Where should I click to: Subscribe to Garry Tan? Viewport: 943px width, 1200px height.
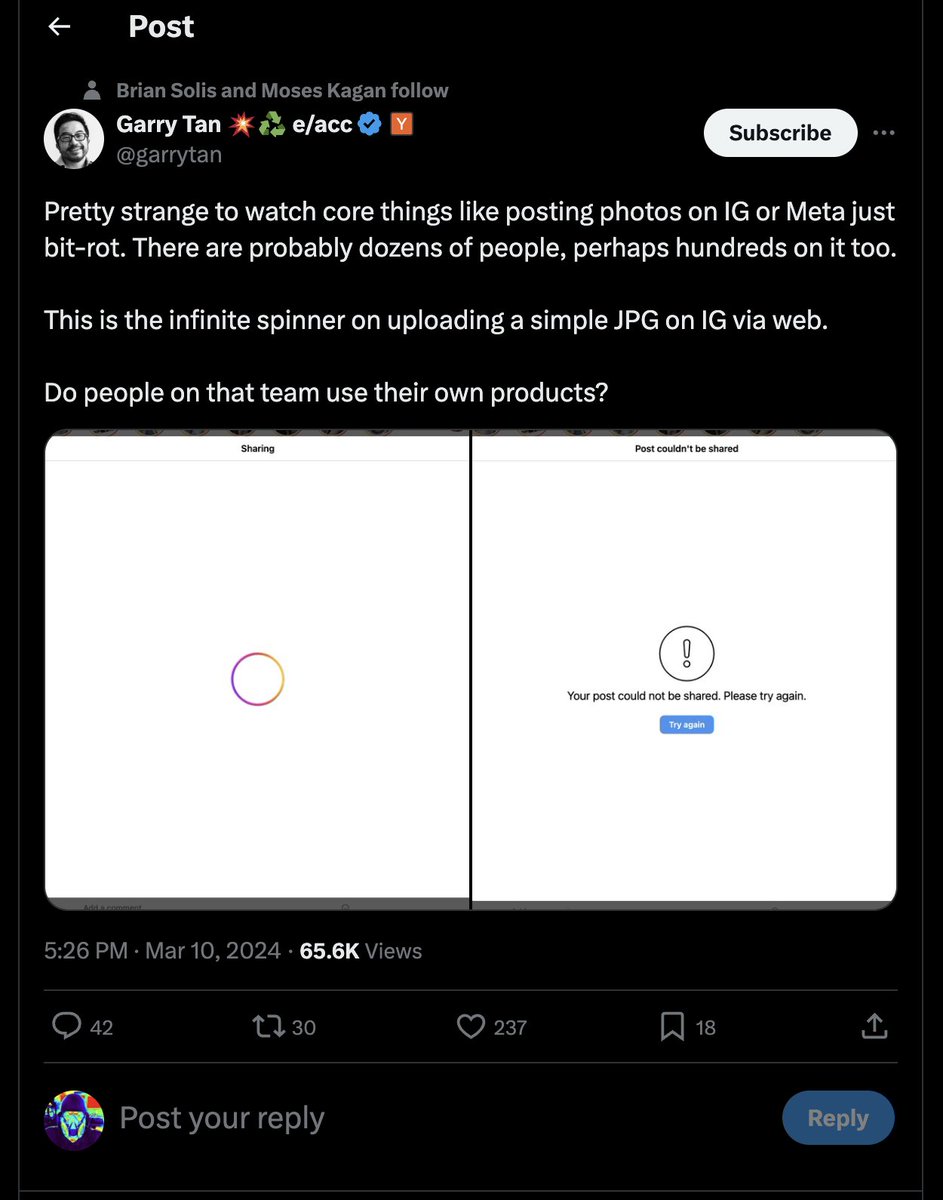pyautogui.click(x=780, y=133)
